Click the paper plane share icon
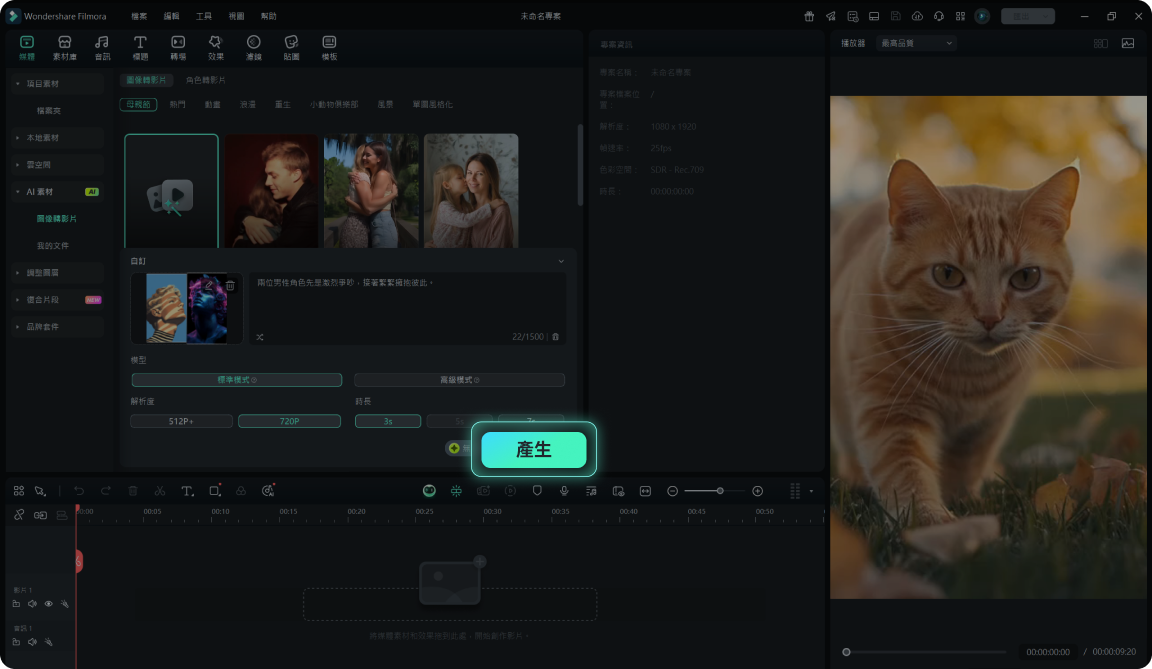The height and width of the screenshot is (669, 1152). (831, 16)
